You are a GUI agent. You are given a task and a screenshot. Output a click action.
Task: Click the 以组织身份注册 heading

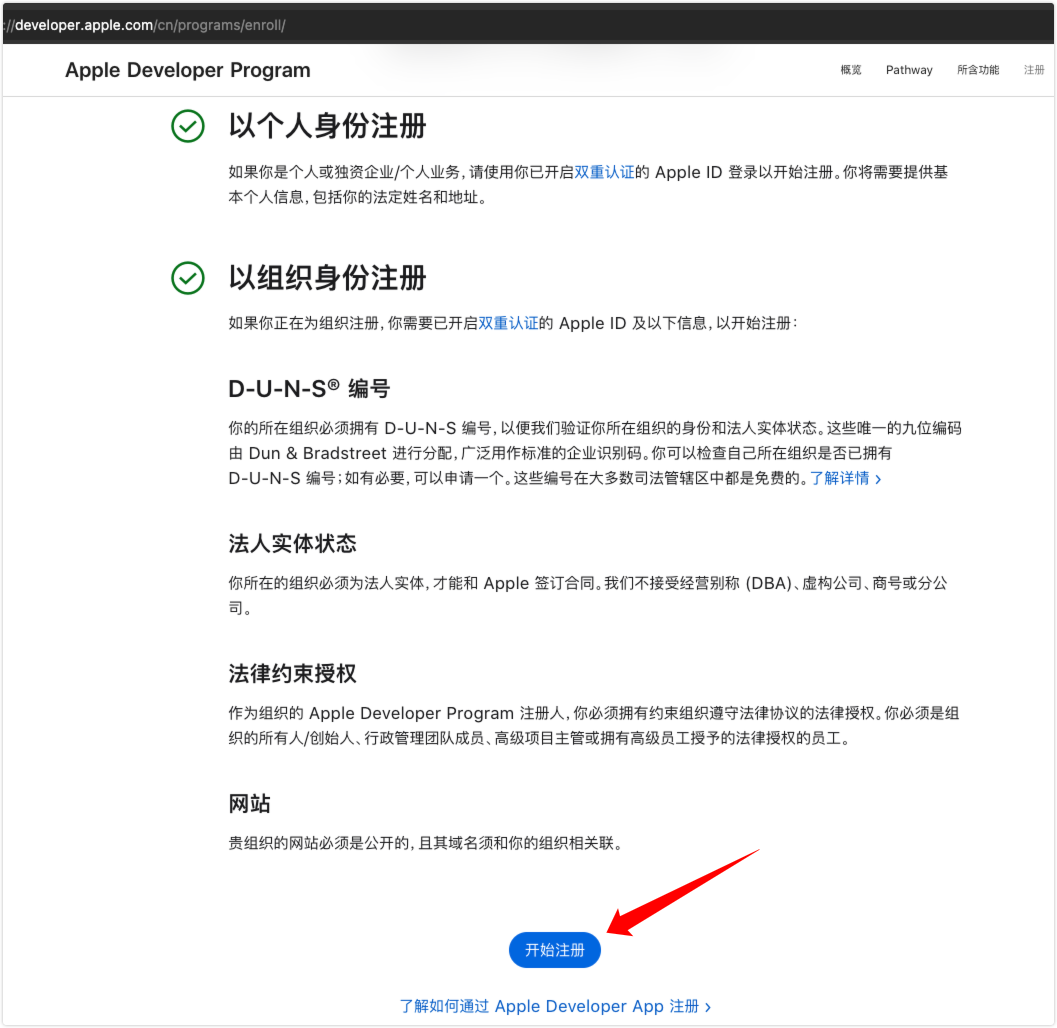pos(327,278)
